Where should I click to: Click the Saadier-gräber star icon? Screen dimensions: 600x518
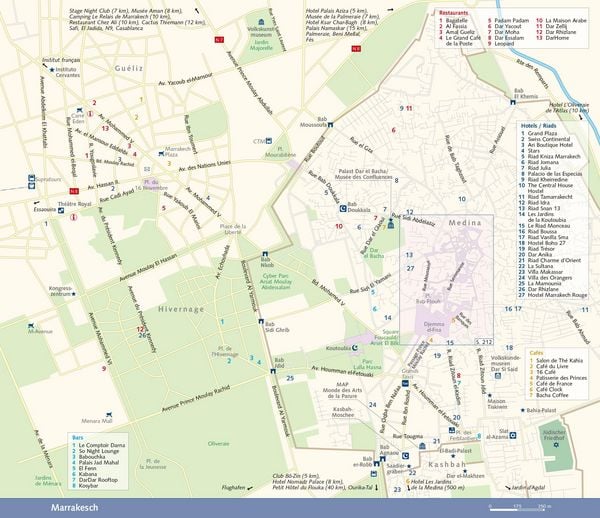coord(409,466)
